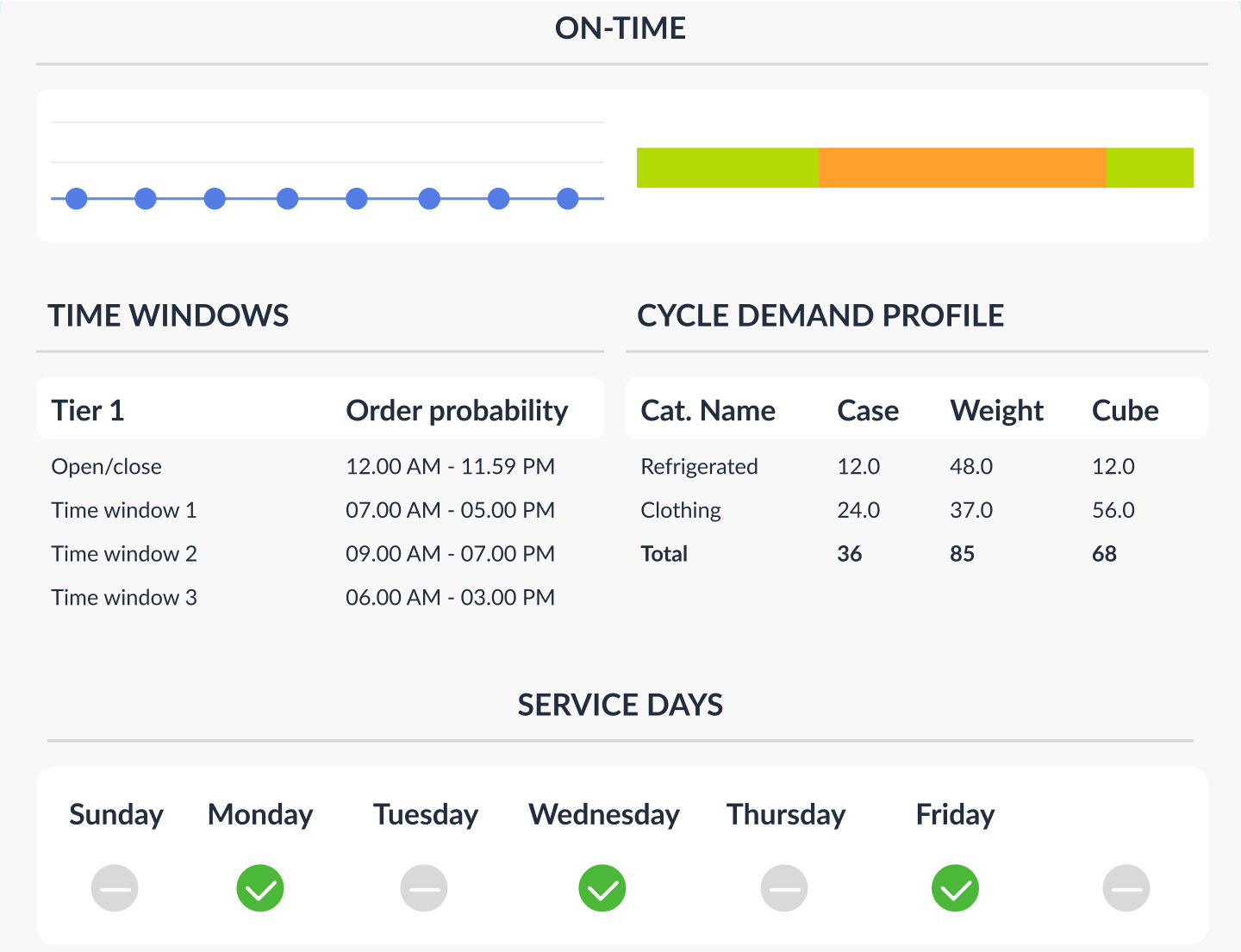This screenshot has height=952, width=1241.
Task: Click the Monday day label
Action: point(260,815)
